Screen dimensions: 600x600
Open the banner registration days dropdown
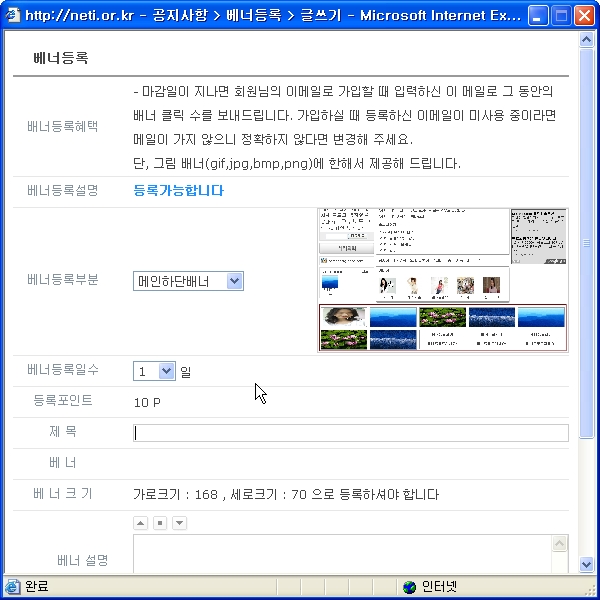154,371
